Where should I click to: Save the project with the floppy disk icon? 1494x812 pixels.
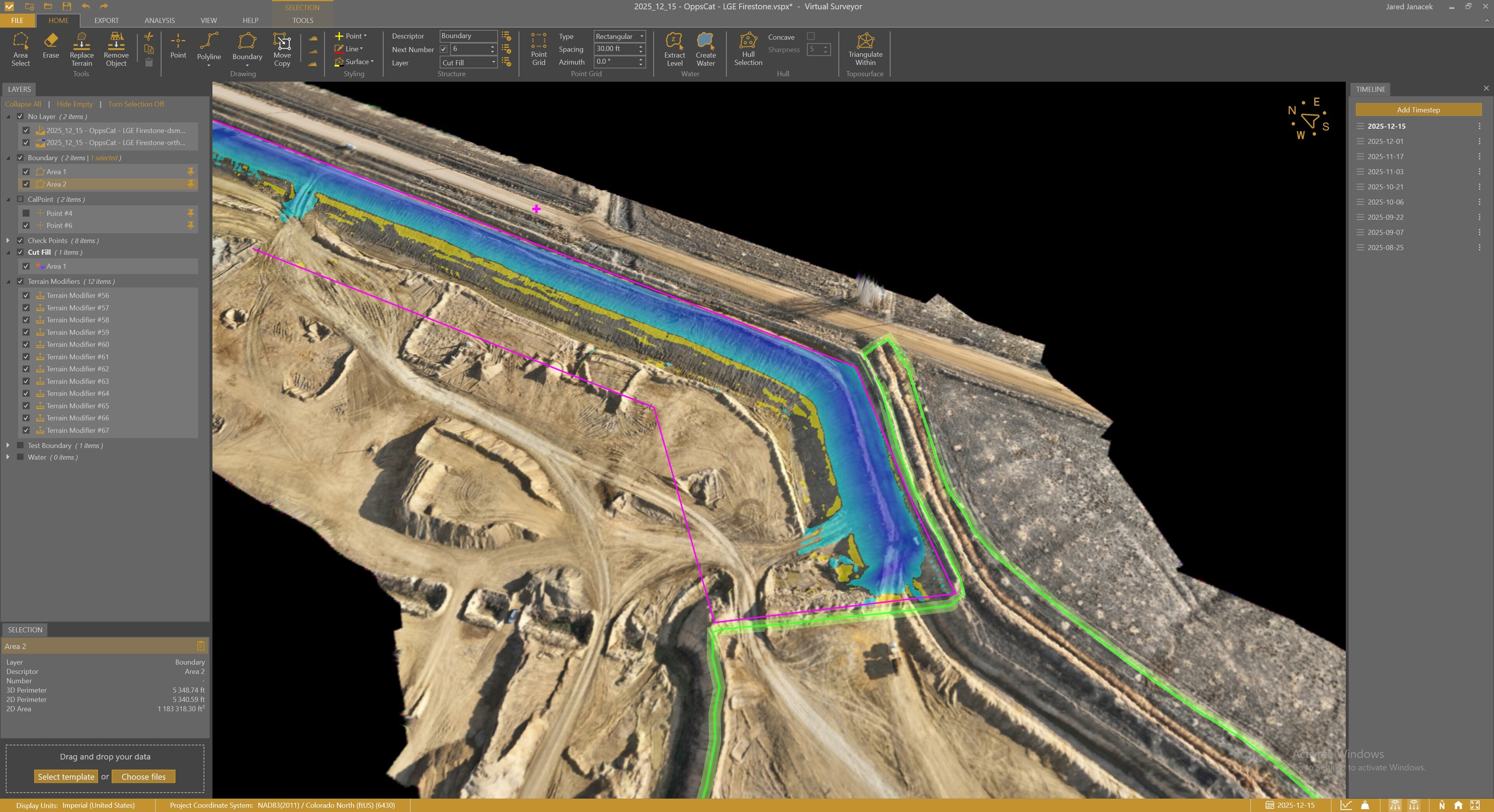[67, 6]
